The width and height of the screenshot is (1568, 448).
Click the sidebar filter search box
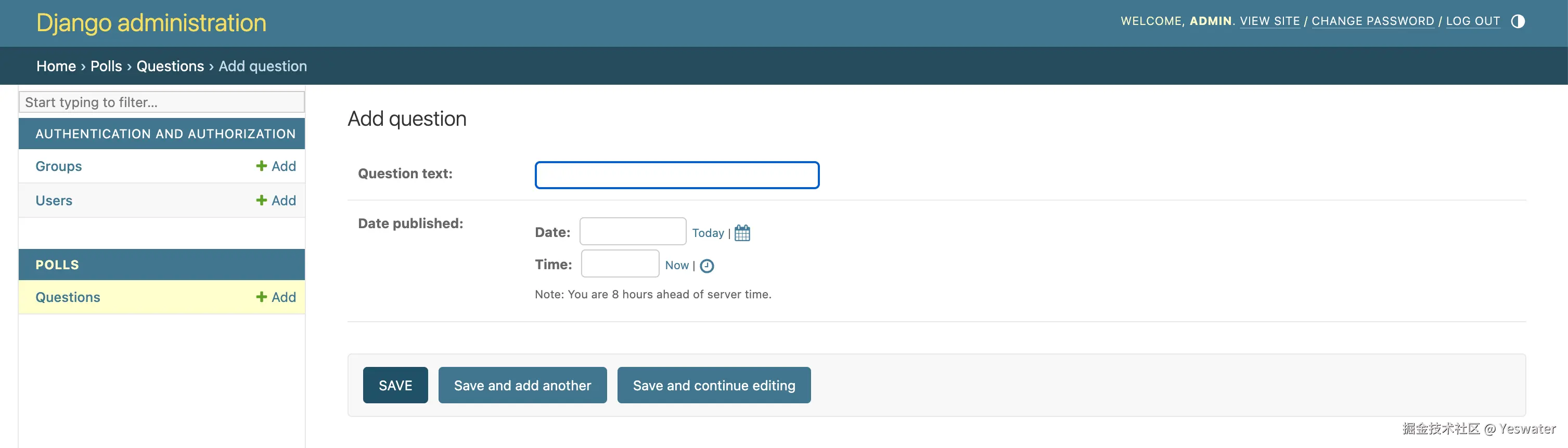coord(161,102)
